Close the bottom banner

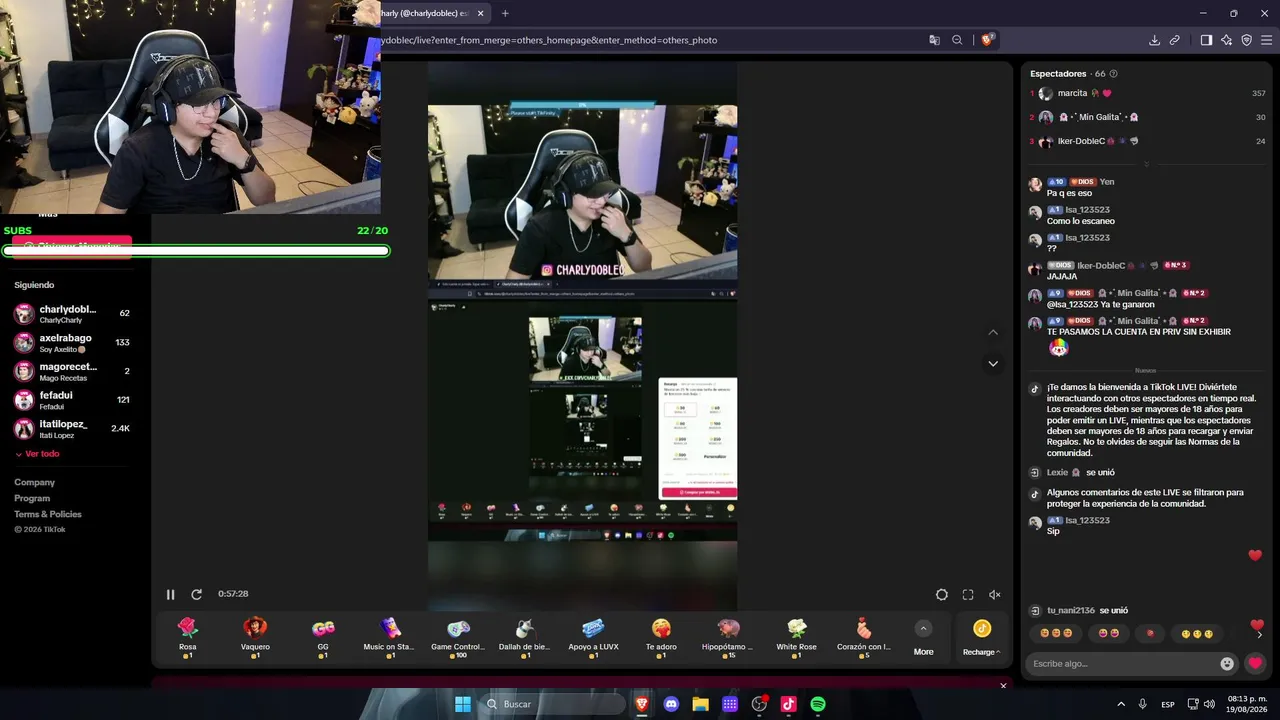(x=1003, y=686)
